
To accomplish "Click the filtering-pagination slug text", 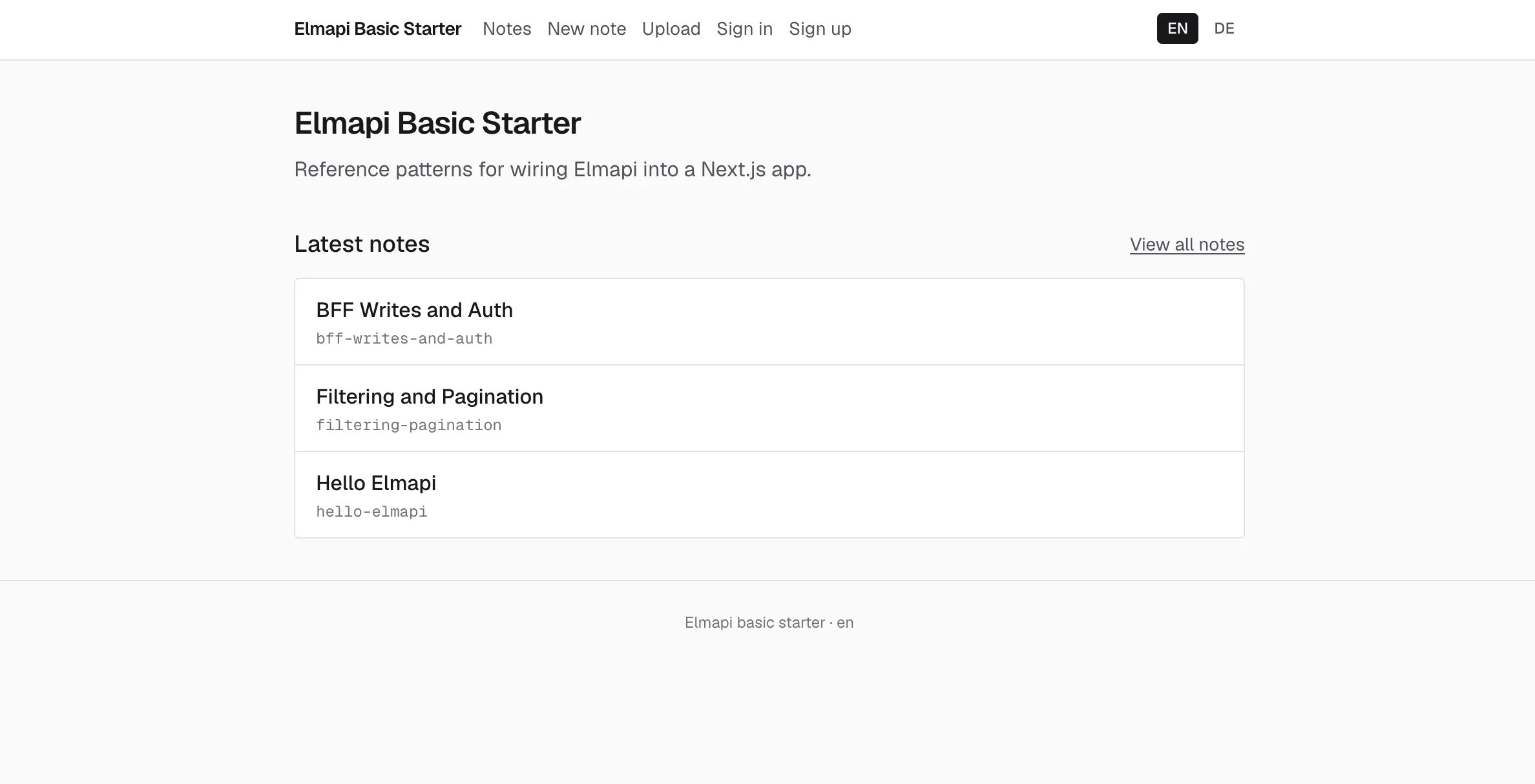I will [408, 426].
